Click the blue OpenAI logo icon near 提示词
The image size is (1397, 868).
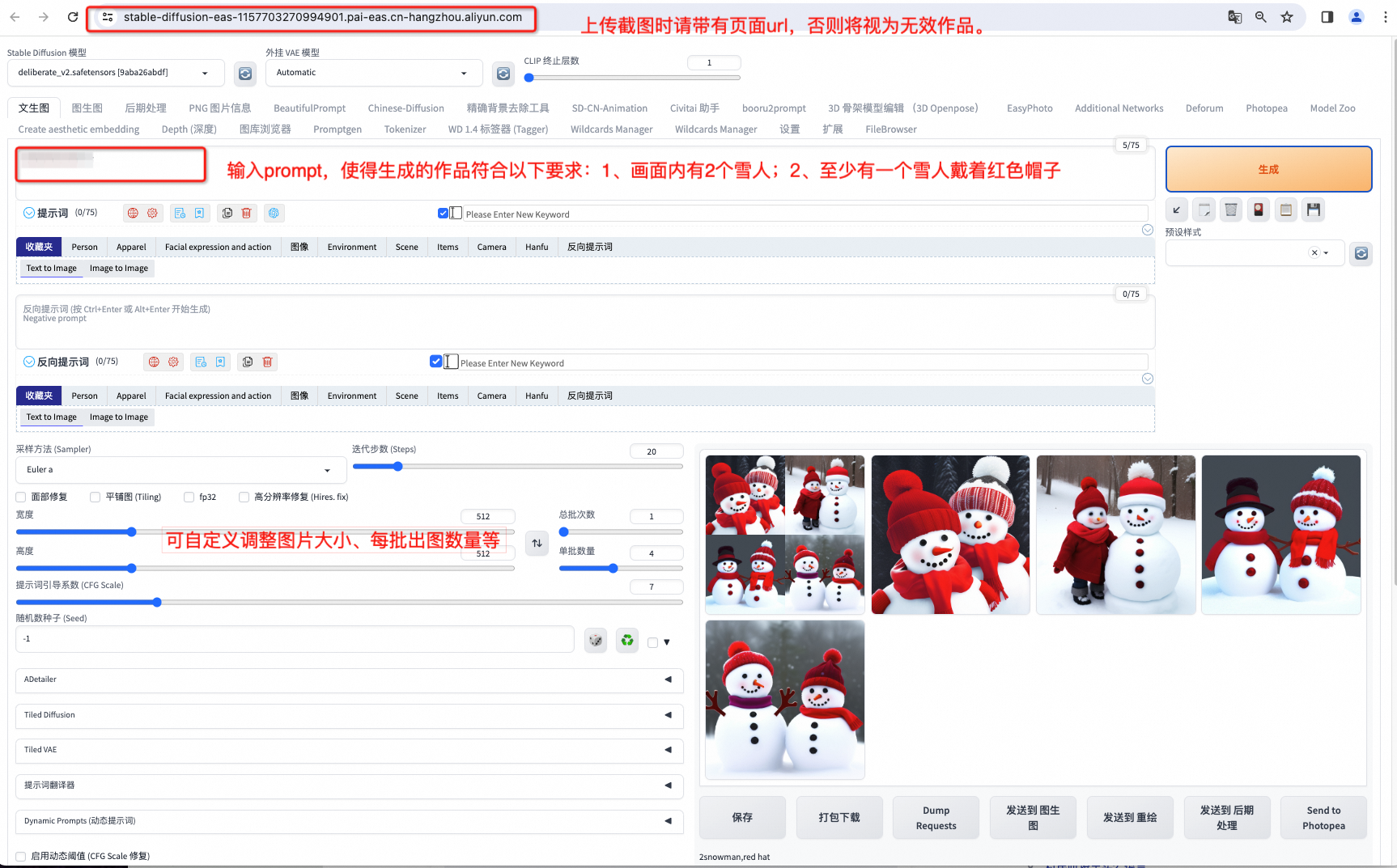274,213
